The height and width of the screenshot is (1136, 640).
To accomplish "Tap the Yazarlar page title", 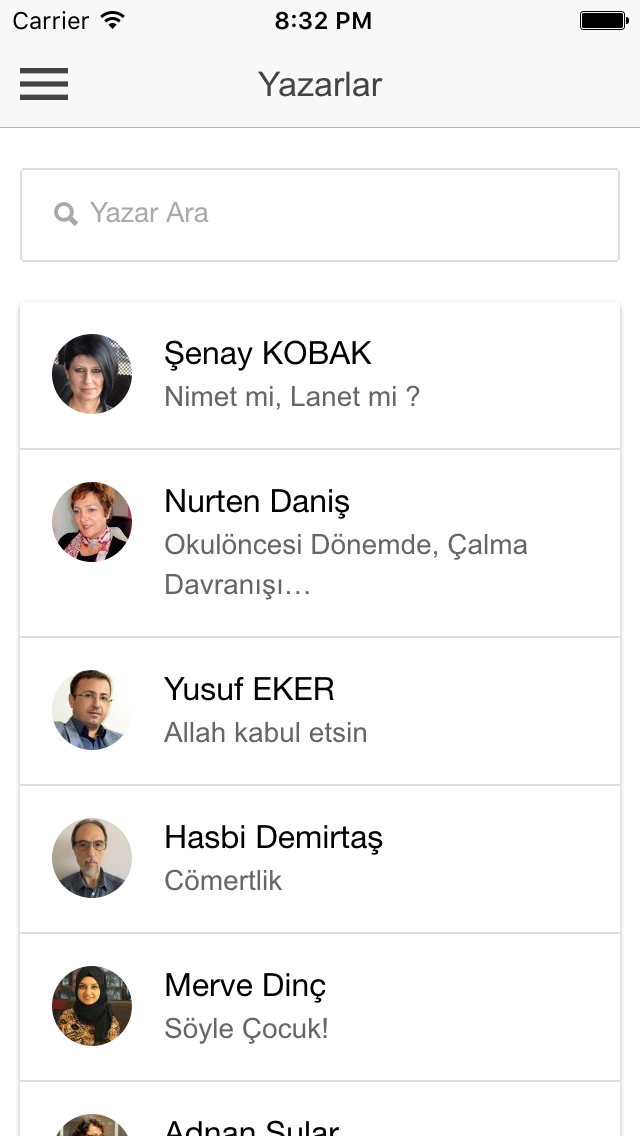I will [320, 84].
